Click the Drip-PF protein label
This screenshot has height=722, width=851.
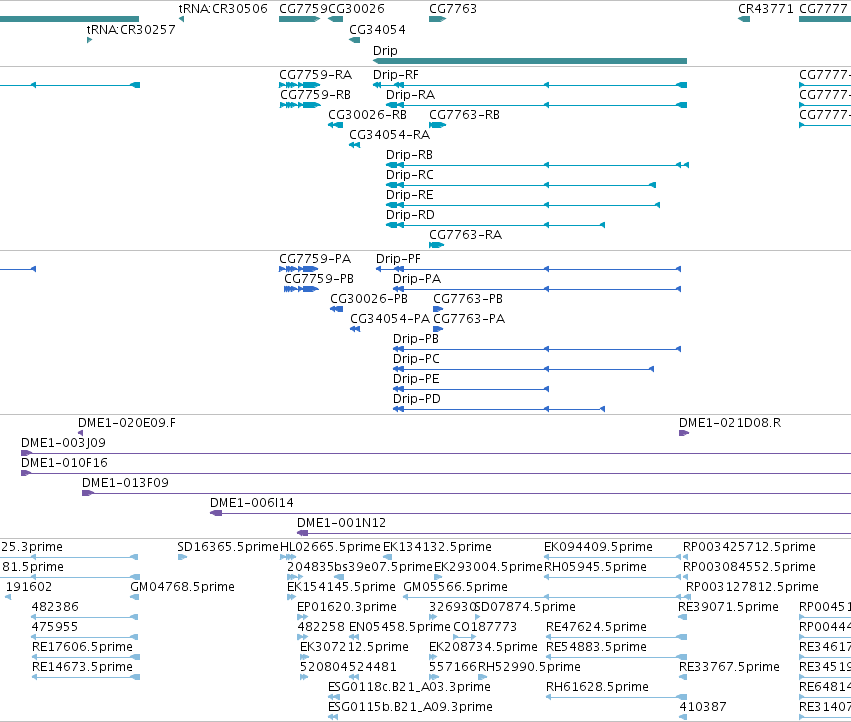(x=398, y=259)
